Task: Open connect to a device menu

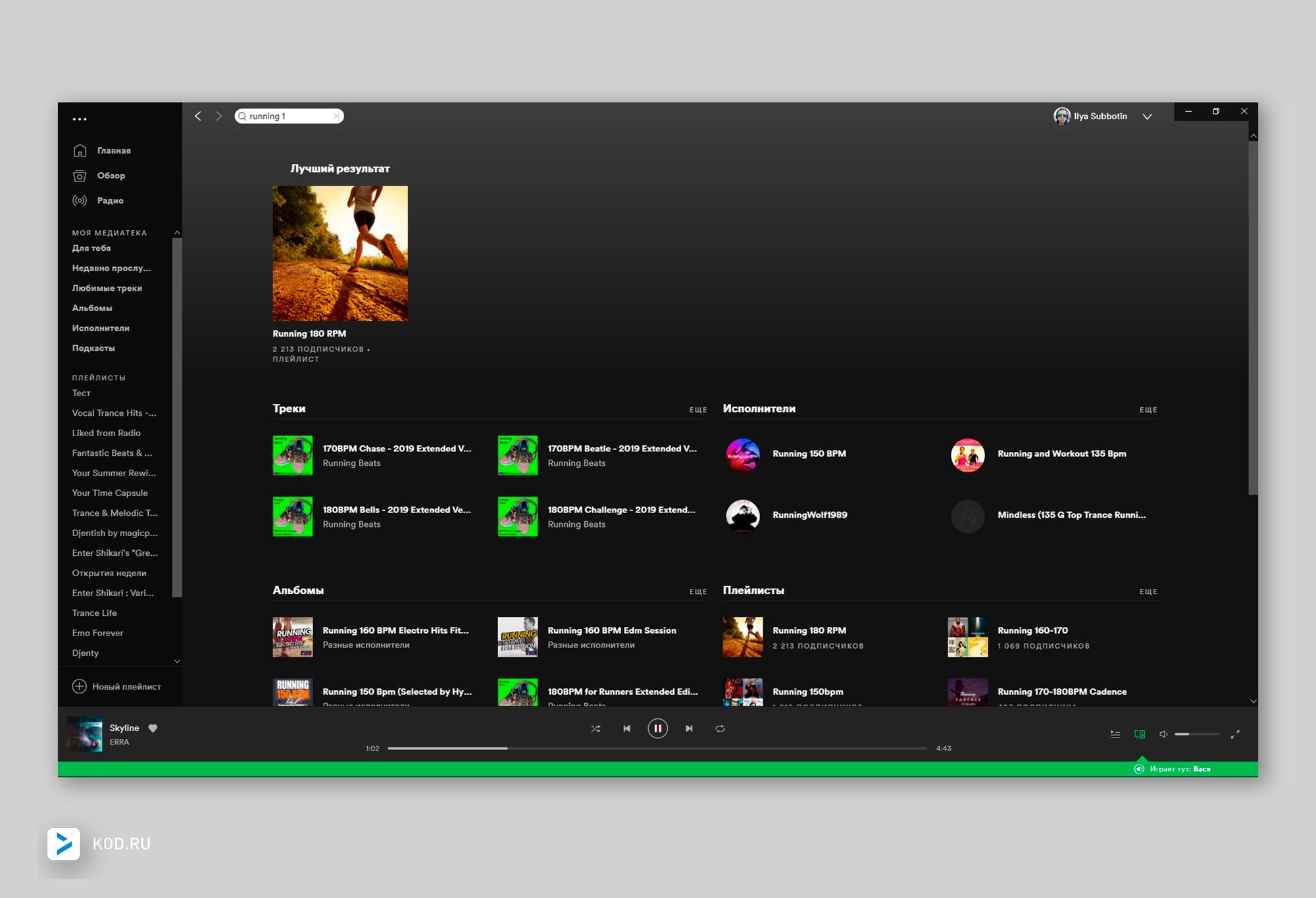Action: click(x=1140, y=734)
